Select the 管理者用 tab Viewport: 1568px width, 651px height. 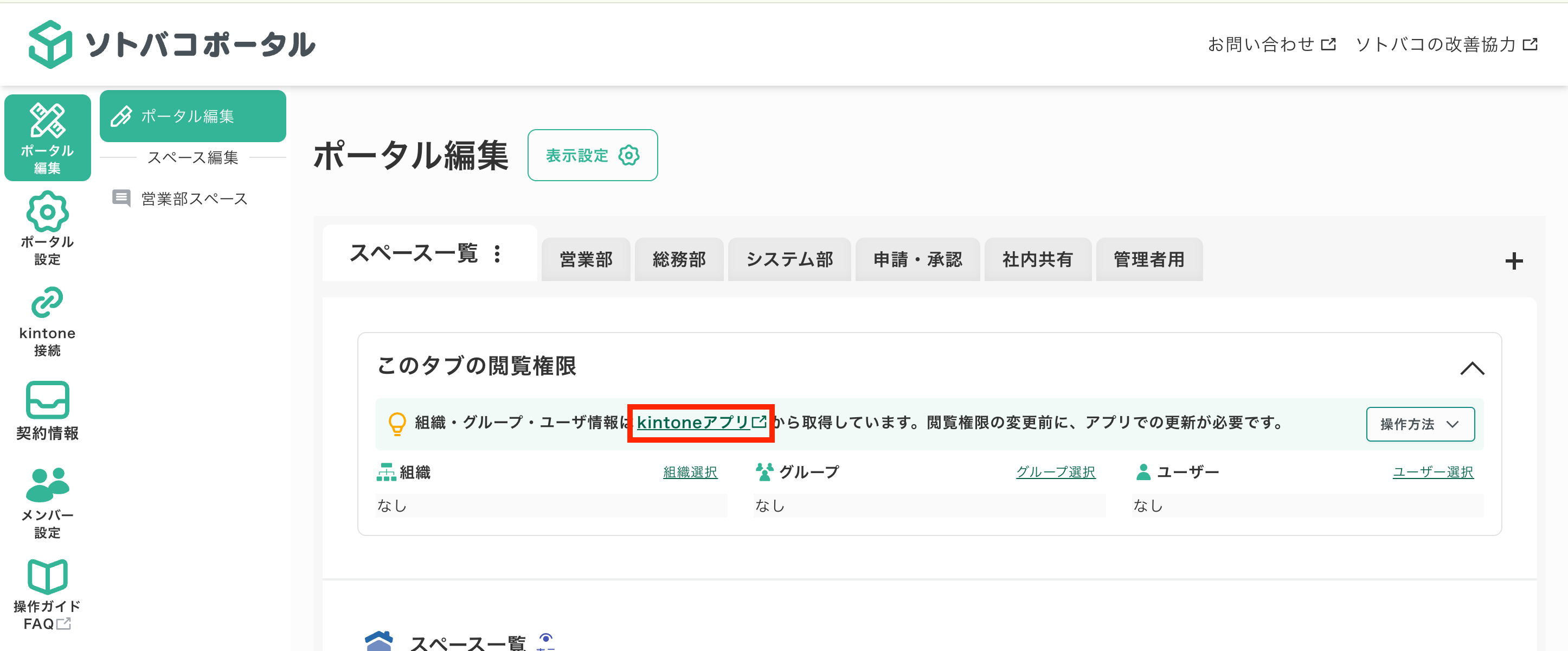1148,259
